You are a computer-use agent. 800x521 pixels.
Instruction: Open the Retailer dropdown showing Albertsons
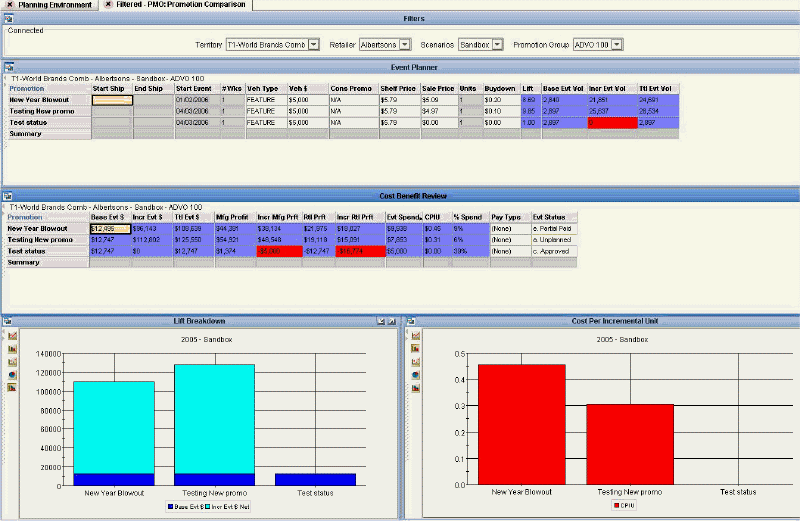tap(405, 45)
